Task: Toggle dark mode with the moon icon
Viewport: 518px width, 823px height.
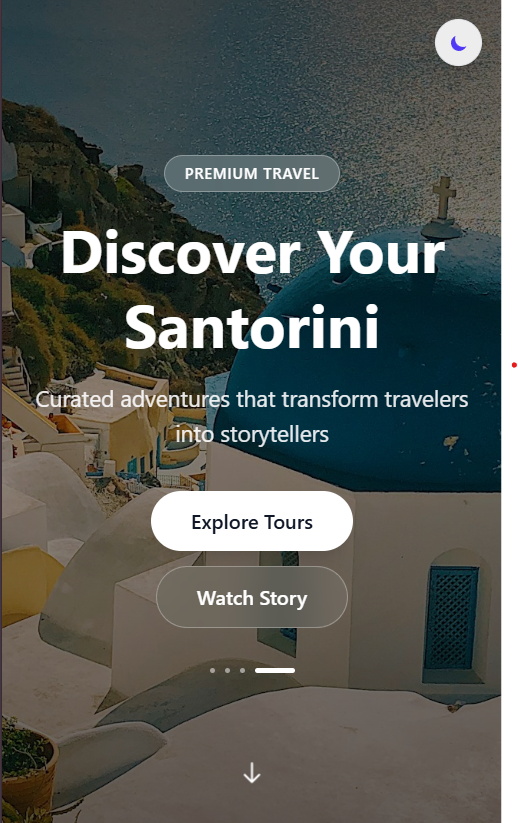Action: click(x=458, y=43)
